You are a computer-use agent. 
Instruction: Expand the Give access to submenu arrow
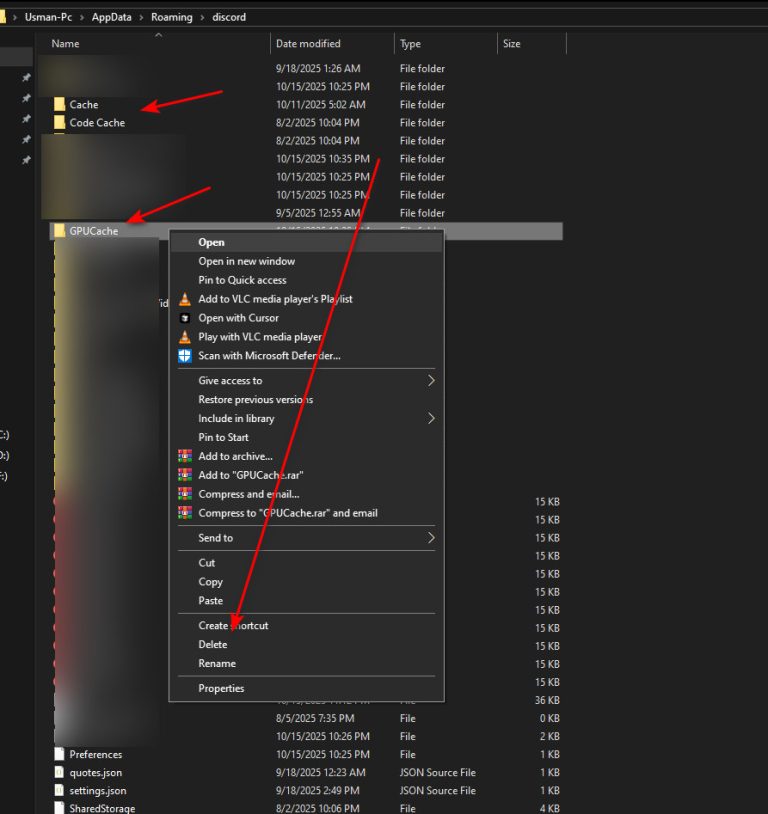[431, 381]
